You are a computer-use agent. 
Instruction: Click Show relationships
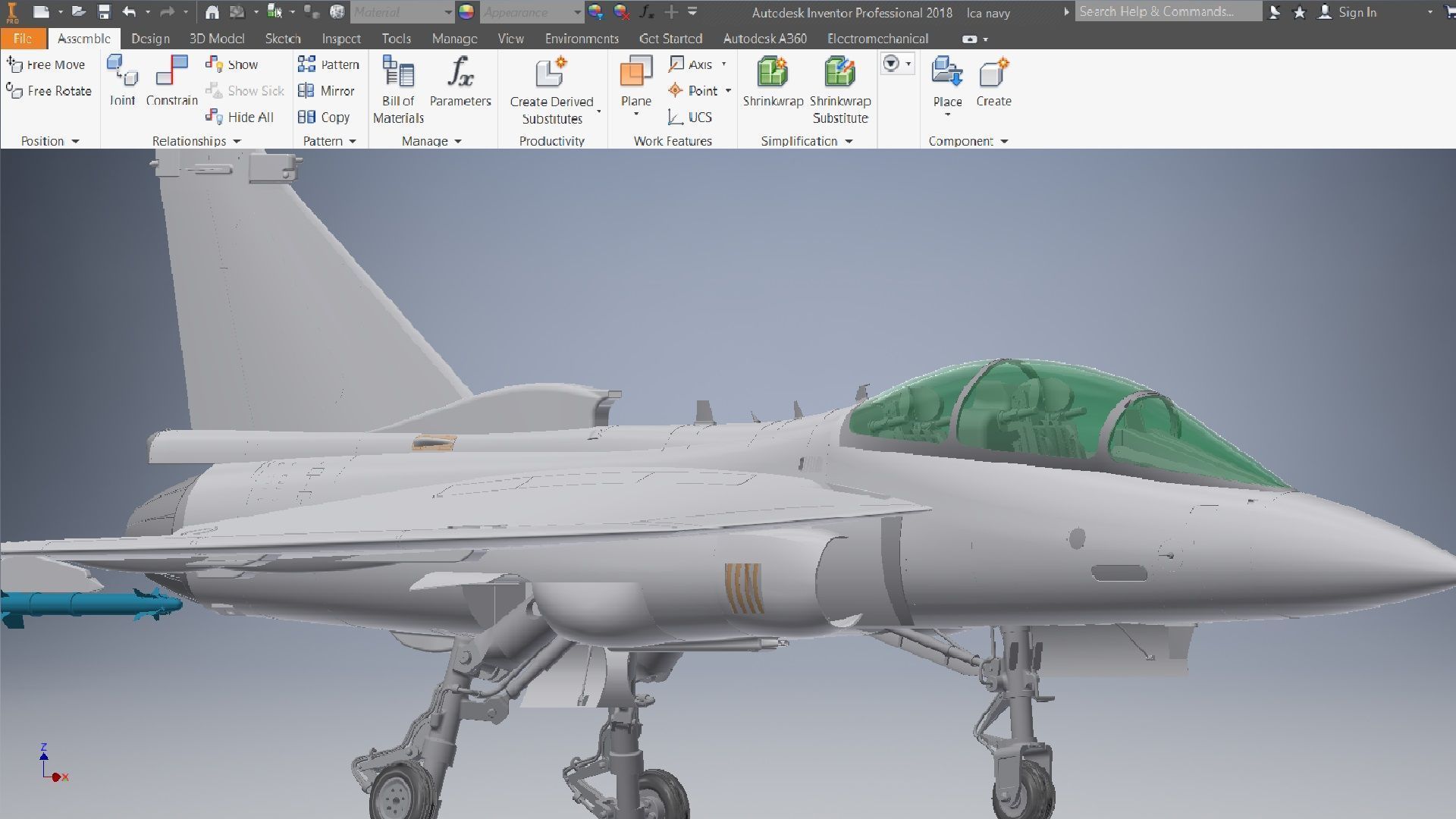[x=231, y=64]
